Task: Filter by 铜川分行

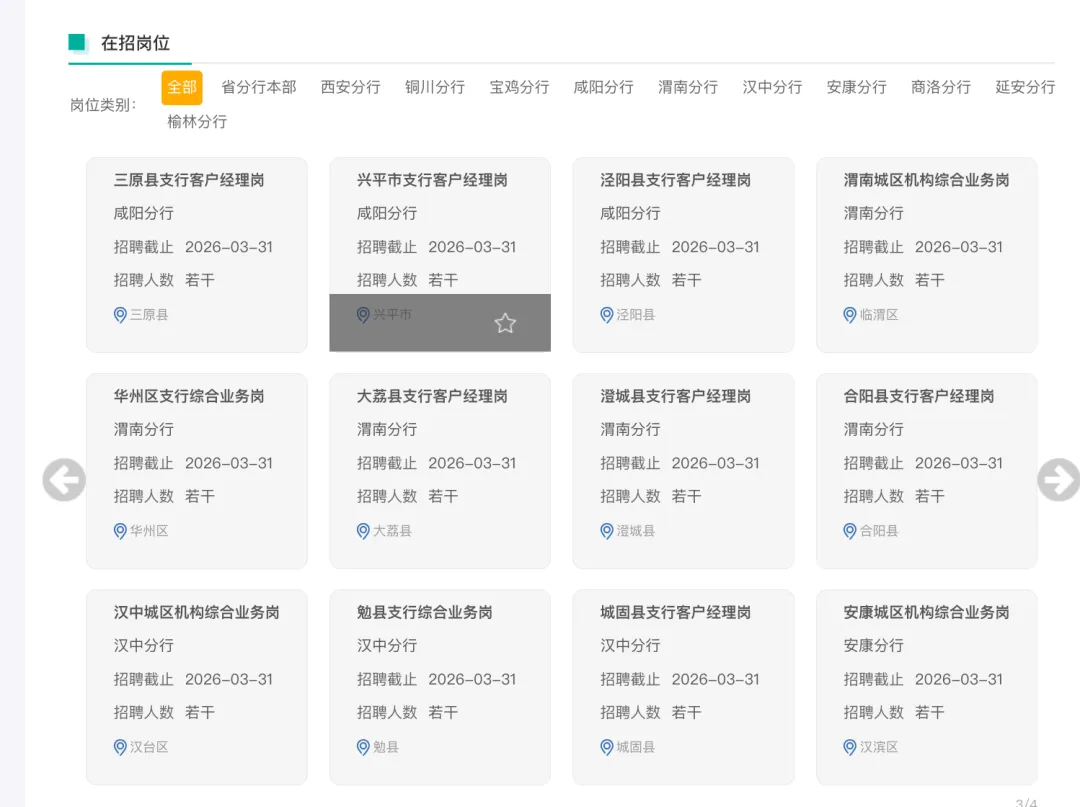Action: coord(435,87)
